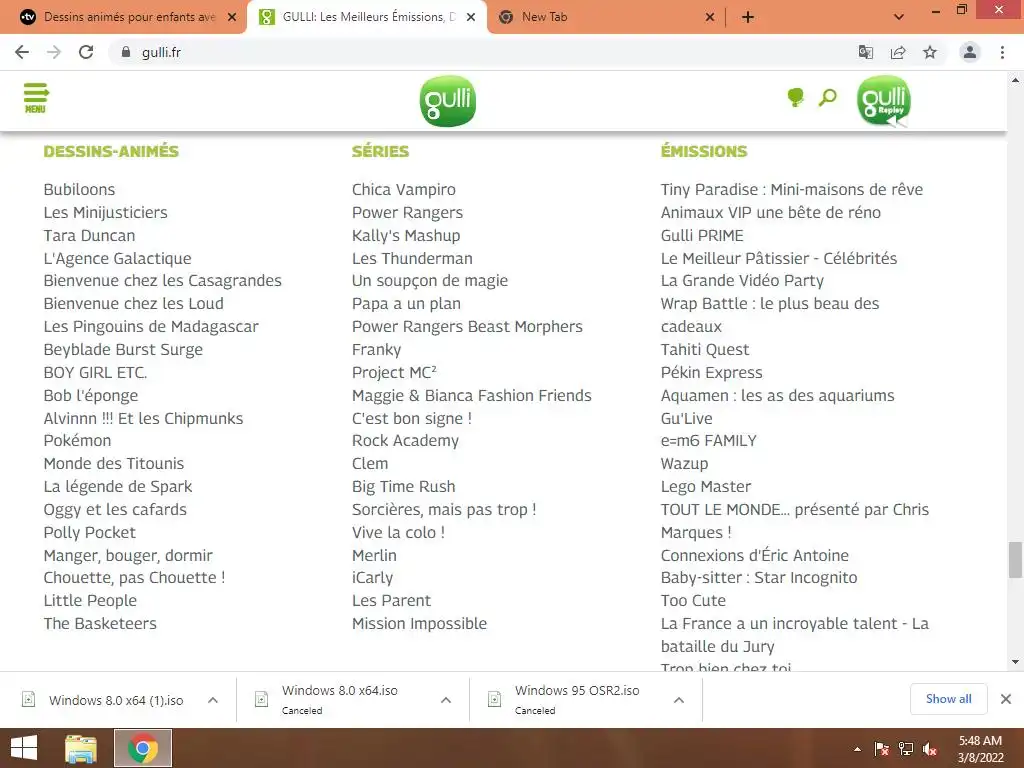Close the New Tab tab
The image size is (1024, 768).
(710, 17)
